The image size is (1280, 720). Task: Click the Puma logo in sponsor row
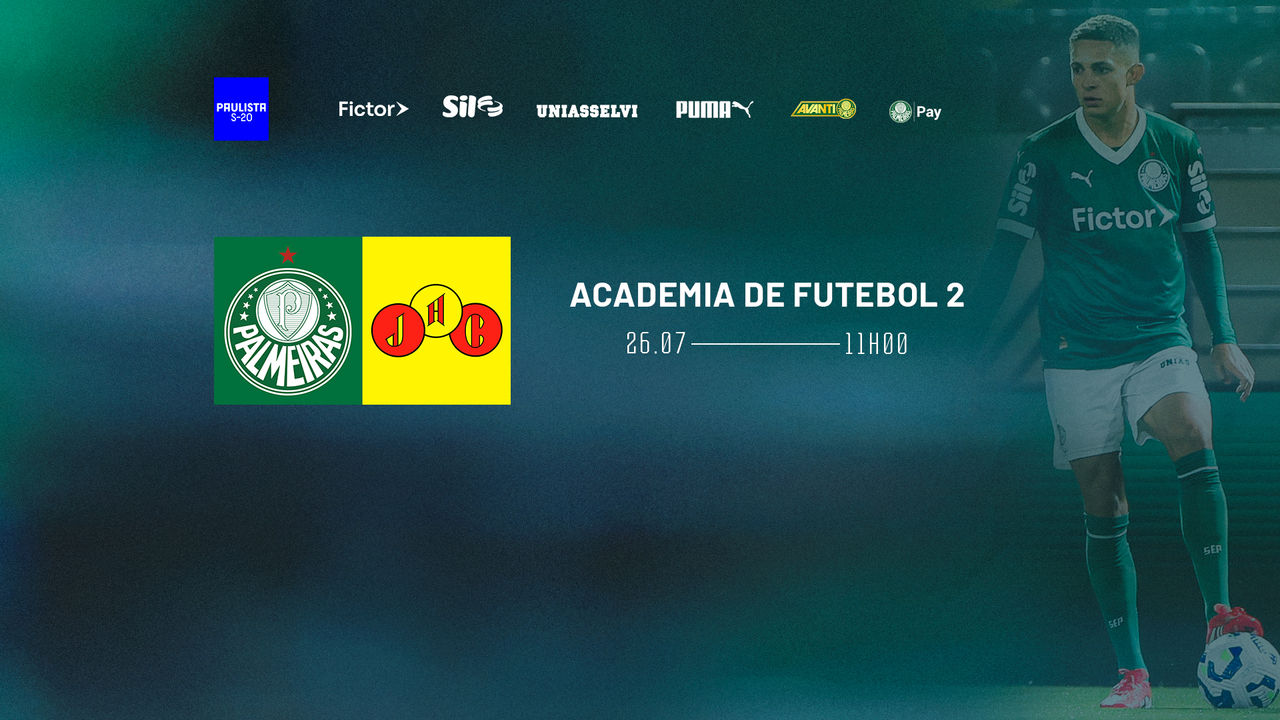(714, 109)
